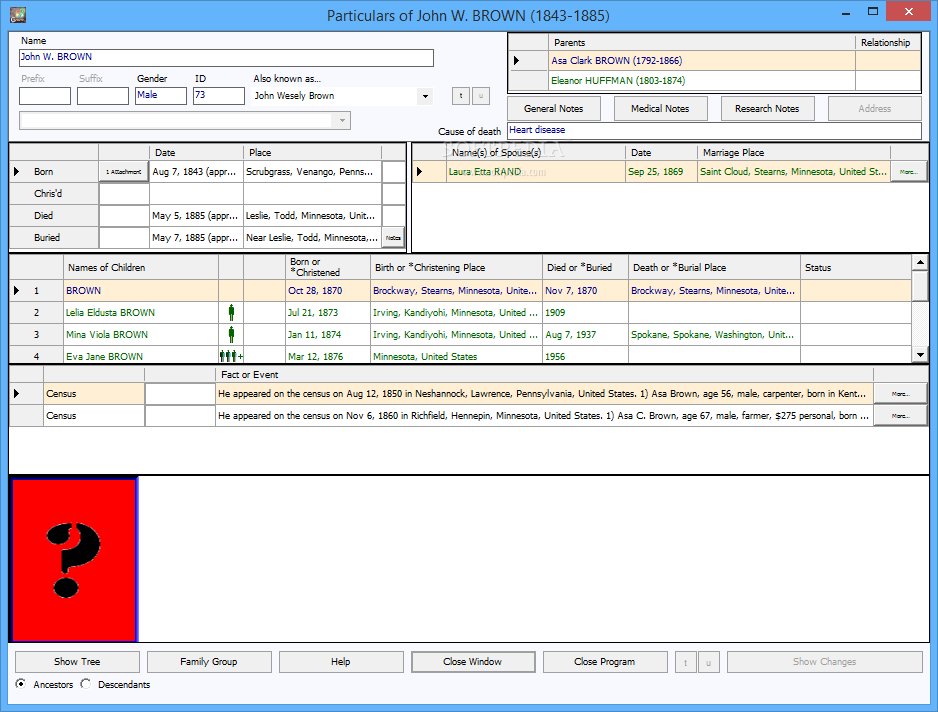Screen dimensions: 938x712
Task: Click the u button next to Also known as
Action: click(481, 96)
